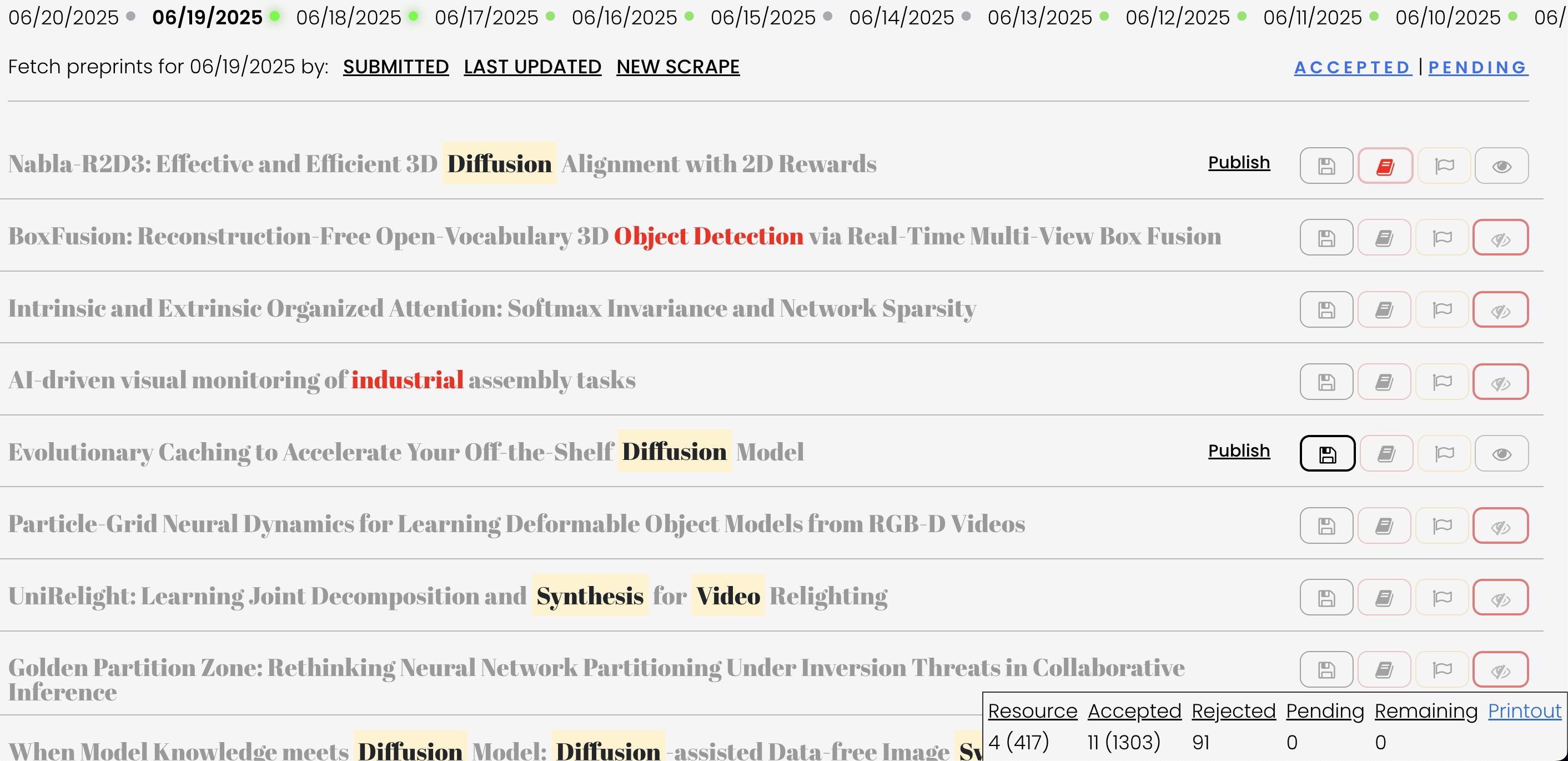Click book icon for Evolutionary Caching paper
Viewport: 1568px width, 761px height.
point(1386,454)
